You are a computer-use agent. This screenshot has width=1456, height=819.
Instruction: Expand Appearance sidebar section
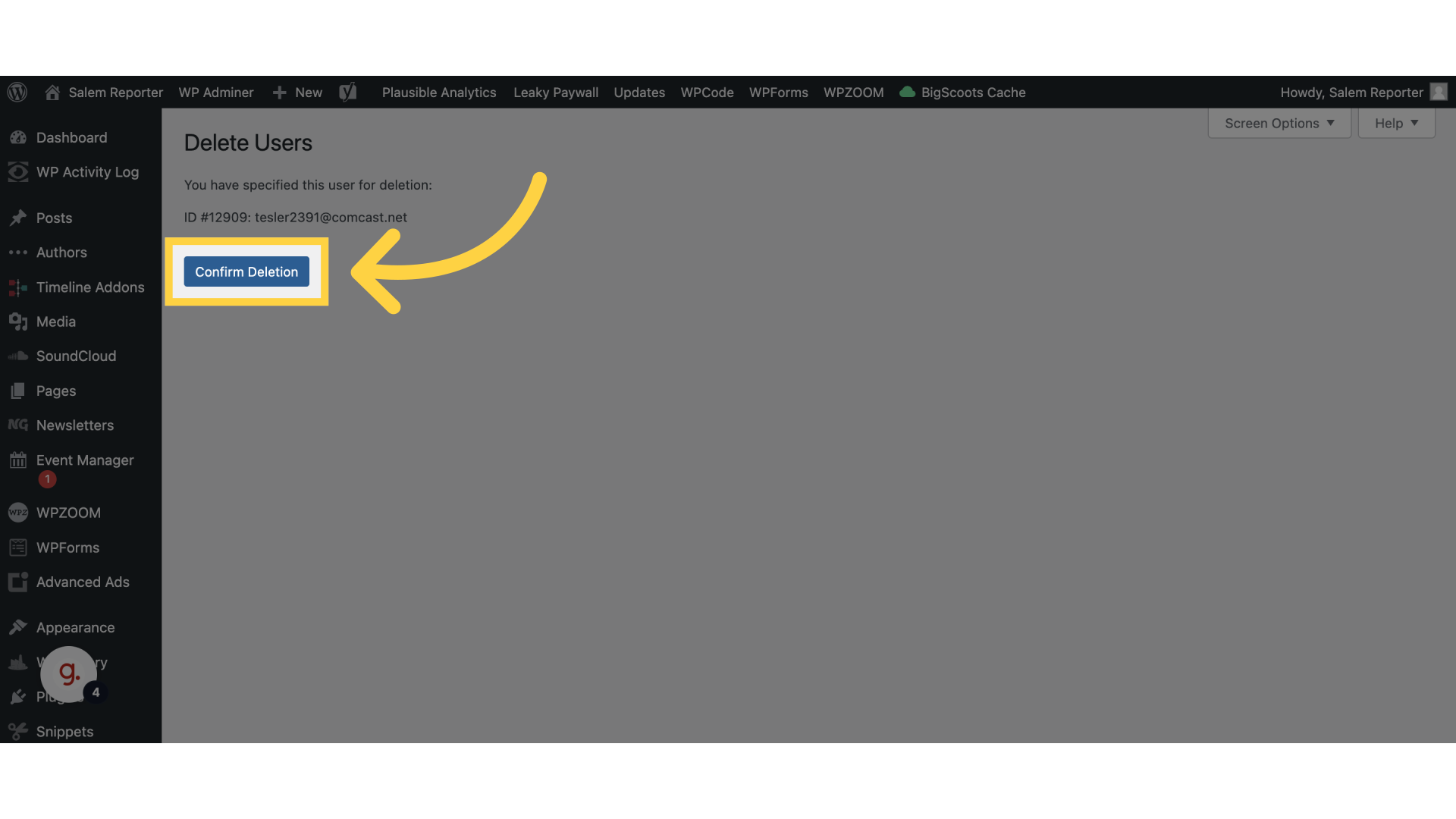click(75, 629)
